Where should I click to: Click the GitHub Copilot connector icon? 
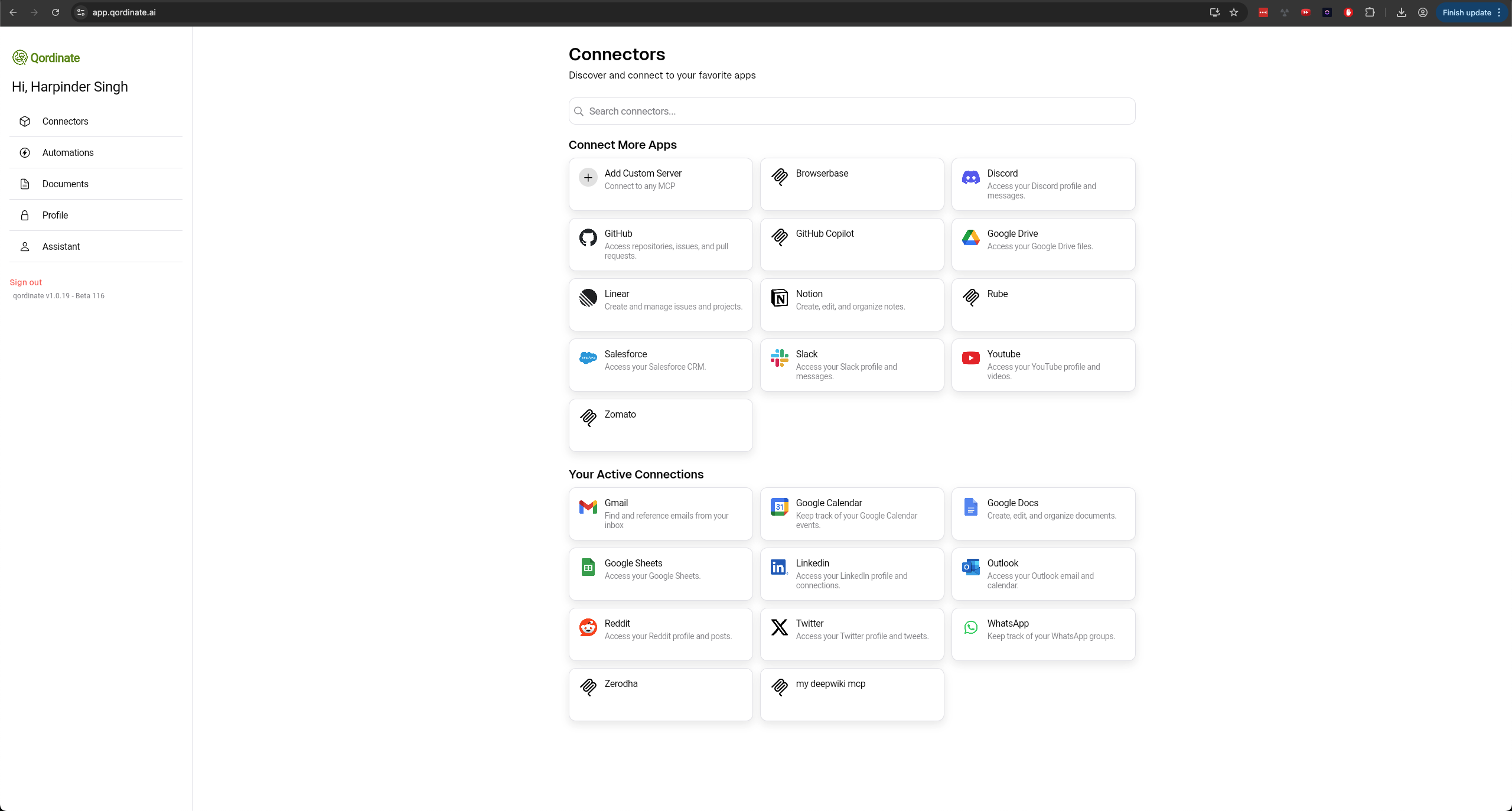pyautogui.click(x=779, y=237)
